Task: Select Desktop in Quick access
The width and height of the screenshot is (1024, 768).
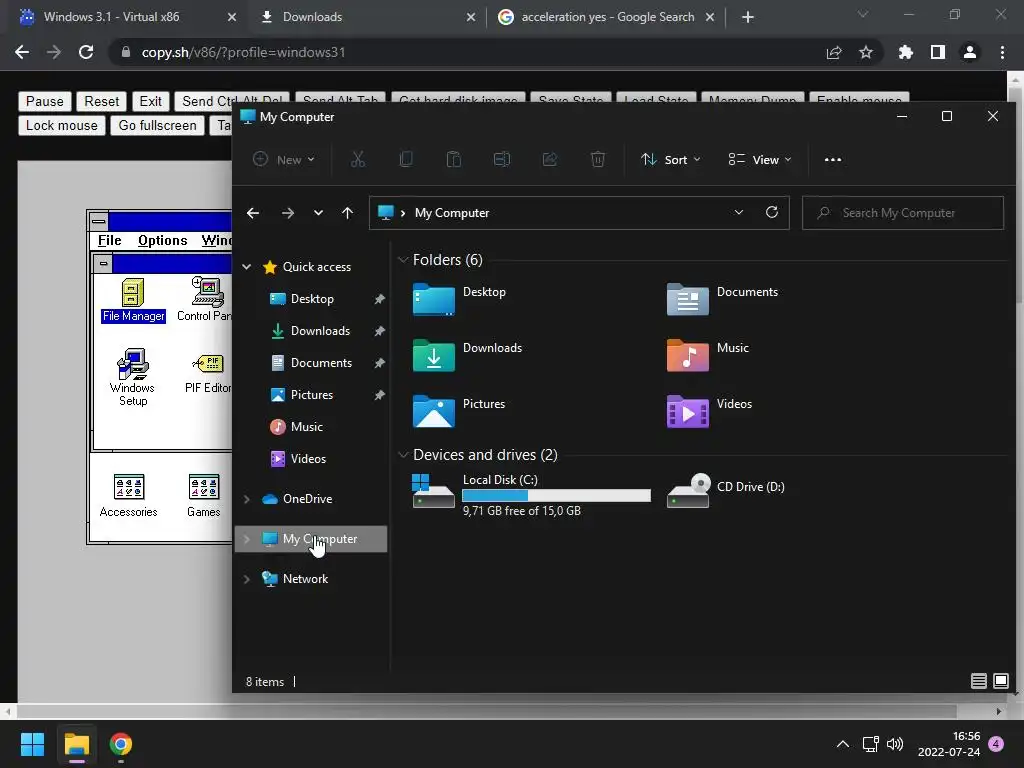Action: pos(312,299)
